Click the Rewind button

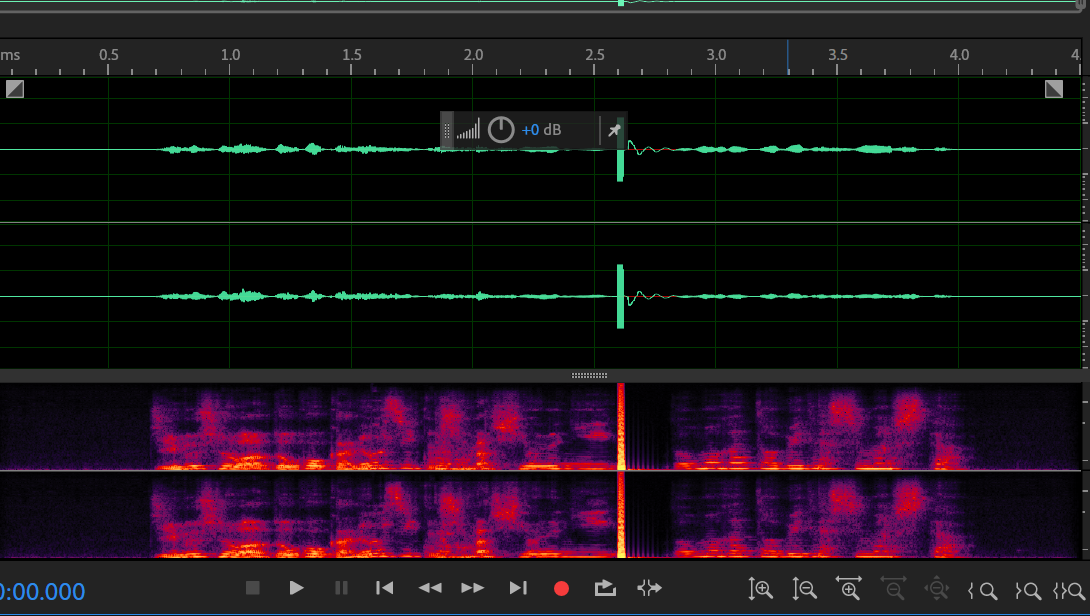point(430,589)
